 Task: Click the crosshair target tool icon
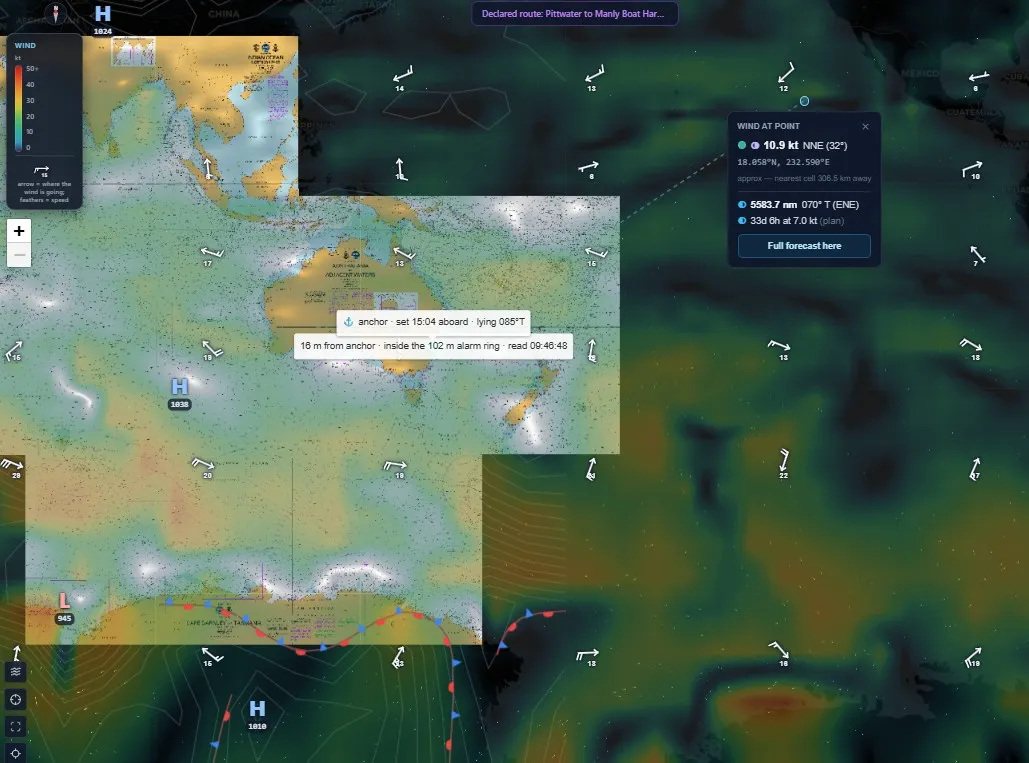(16, 699)
